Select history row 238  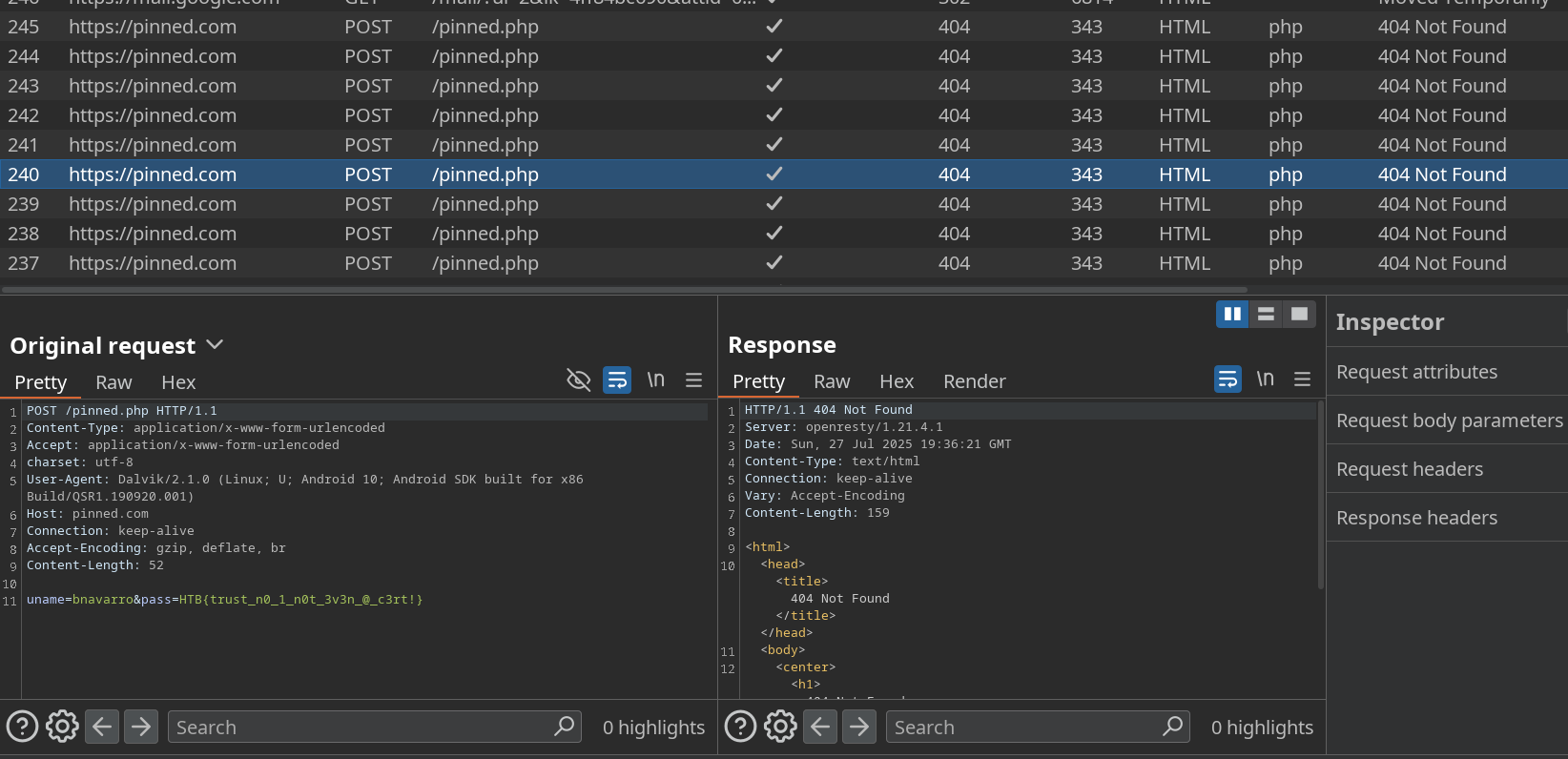(784, 234)
